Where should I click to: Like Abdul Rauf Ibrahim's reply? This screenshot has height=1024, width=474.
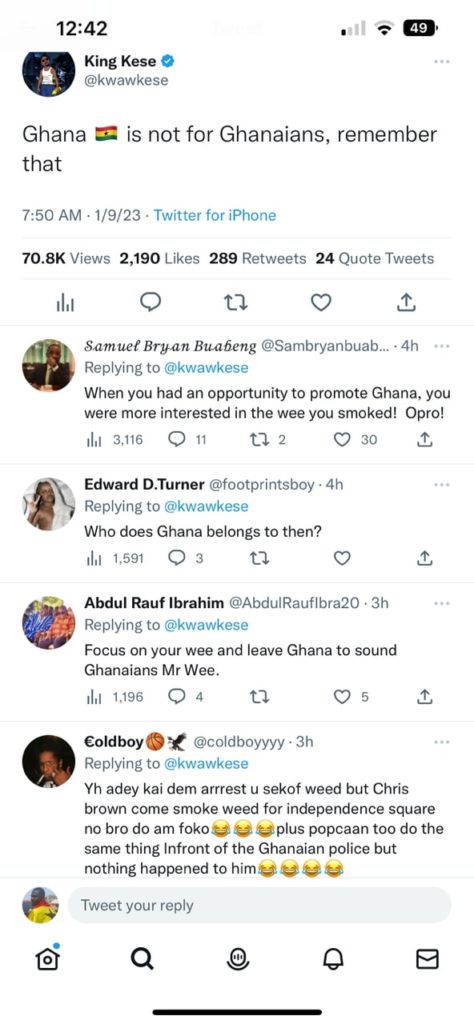tap(342, 697)
